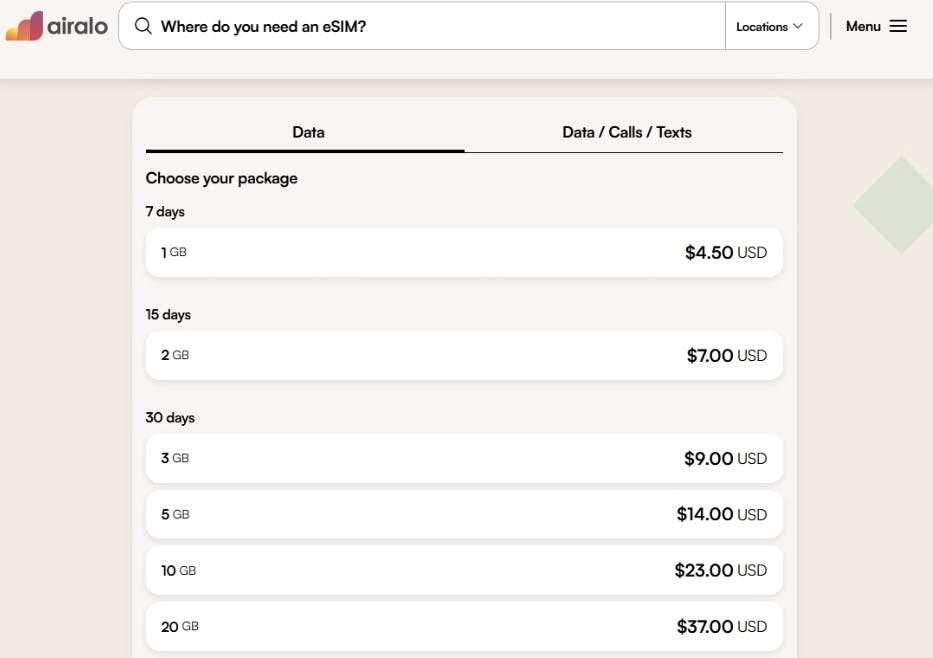Image resolution: width=933 pixels, height=658 pixels.
Task: Click the Locations chevron arrow
Action: click(798, 26)
